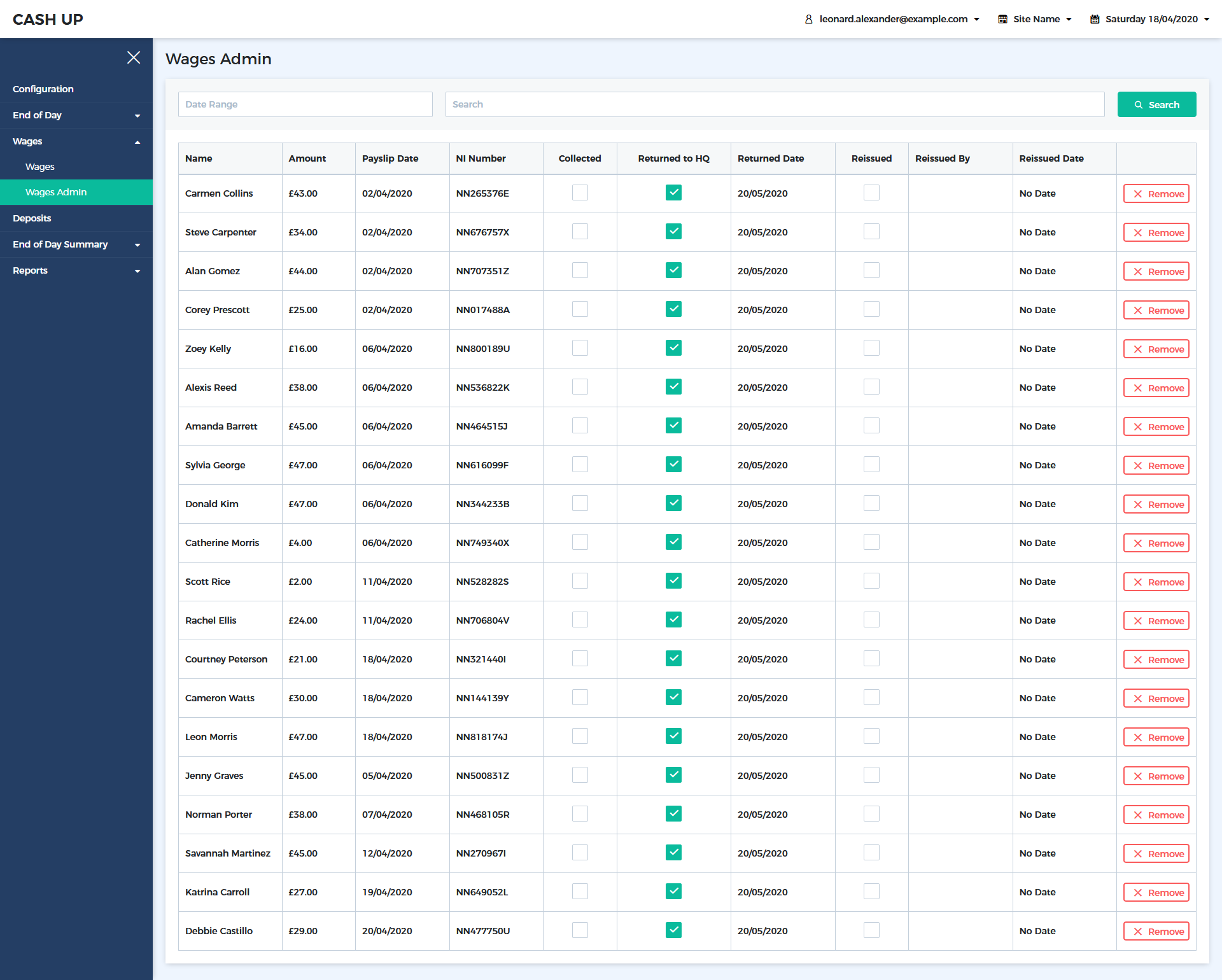
Task: Uncheck Returned to HQ for Alan Gomez
Action: pos(673,270)
